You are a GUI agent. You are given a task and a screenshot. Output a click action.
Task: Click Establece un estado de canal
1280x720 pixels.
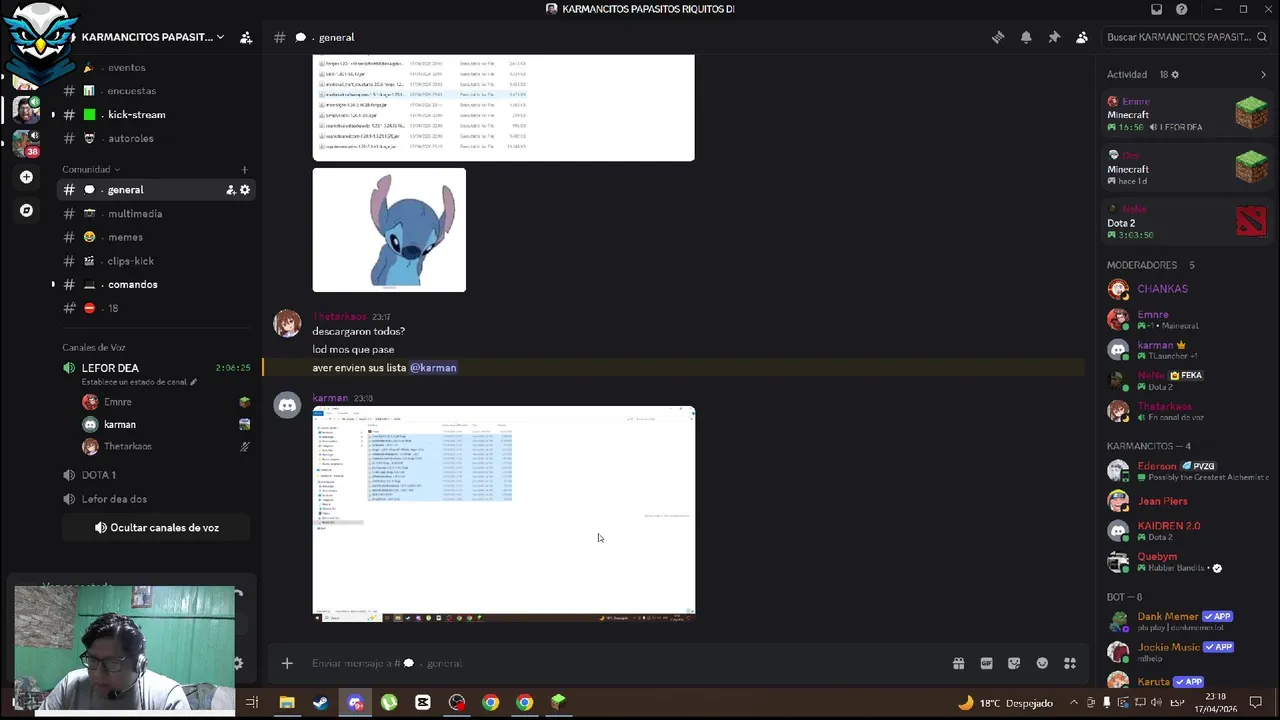pos(139,382)
